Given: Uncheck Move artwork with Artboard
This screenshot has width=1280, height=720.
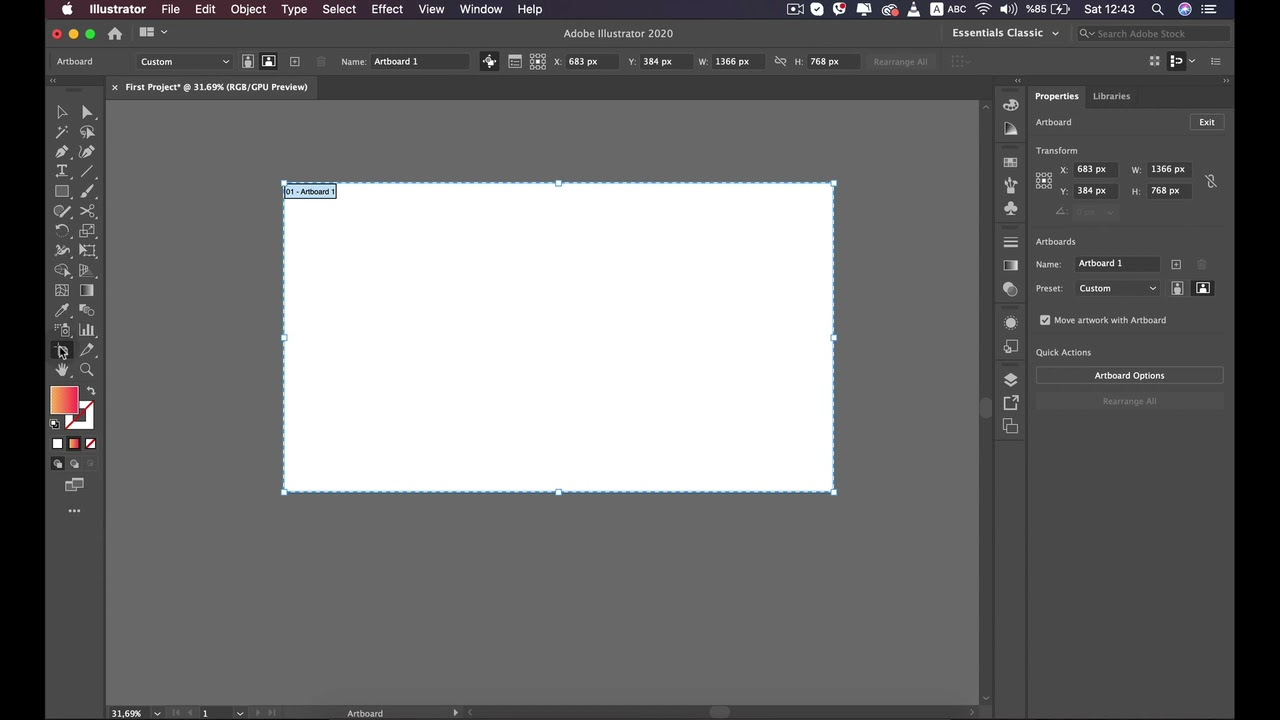Looking at the screenshot, I should tap(1045, 320).
